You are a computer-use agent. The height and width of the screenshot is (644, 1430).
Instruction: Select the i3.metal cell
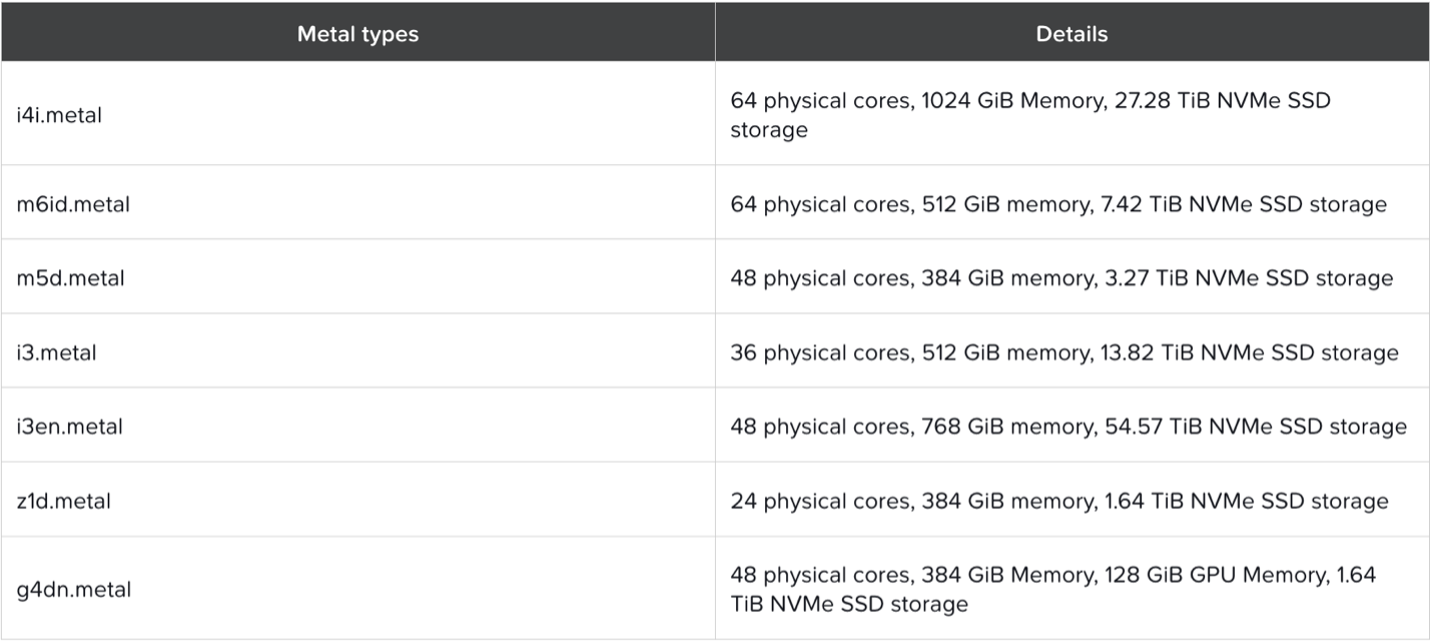56,352
